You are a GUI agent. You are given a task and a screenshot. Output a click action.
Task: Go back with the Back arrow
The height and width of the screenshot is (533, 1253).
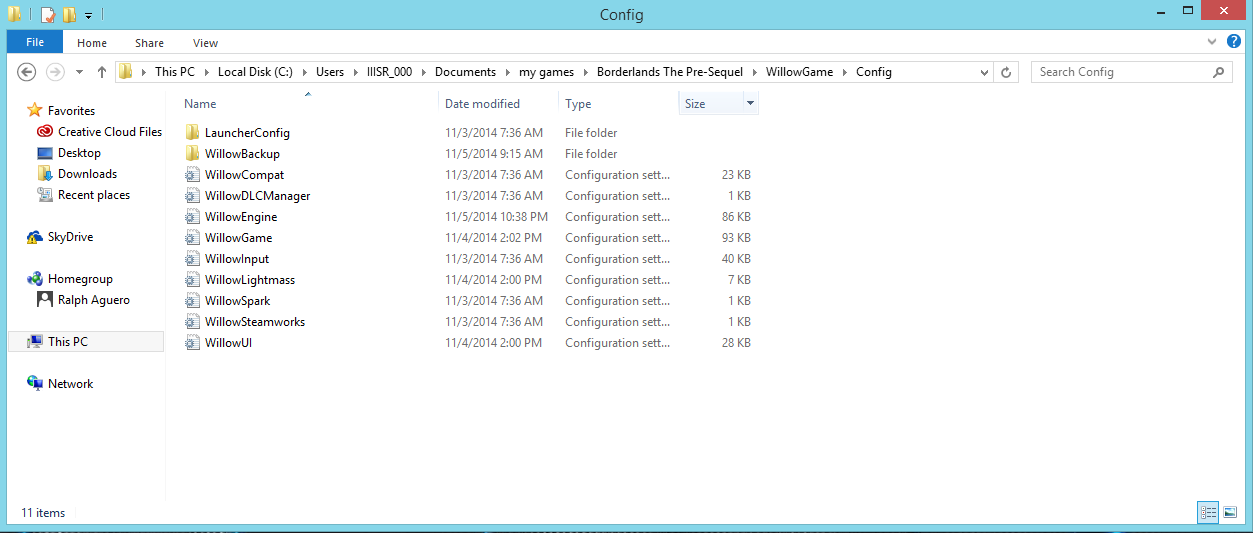click(x=27, y=72)
